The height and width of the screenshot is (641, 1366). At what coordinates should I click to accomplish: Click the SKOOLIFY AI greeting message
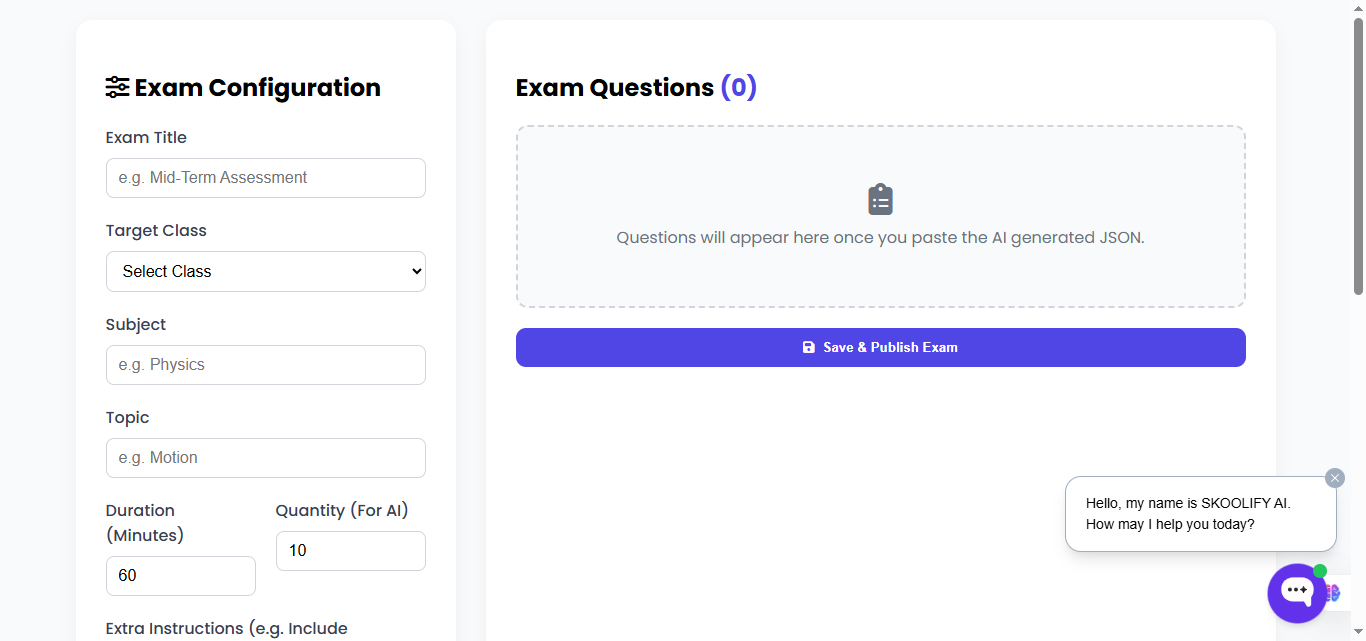pos(1188,514)
